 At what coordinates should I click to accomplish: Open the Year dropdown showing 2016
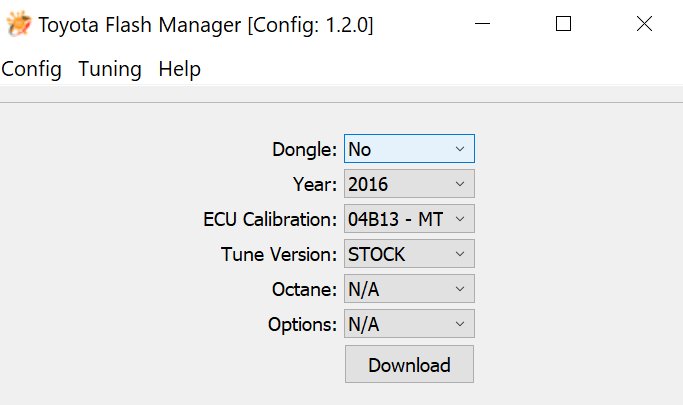pyautogui.click(x=409, y=184)
